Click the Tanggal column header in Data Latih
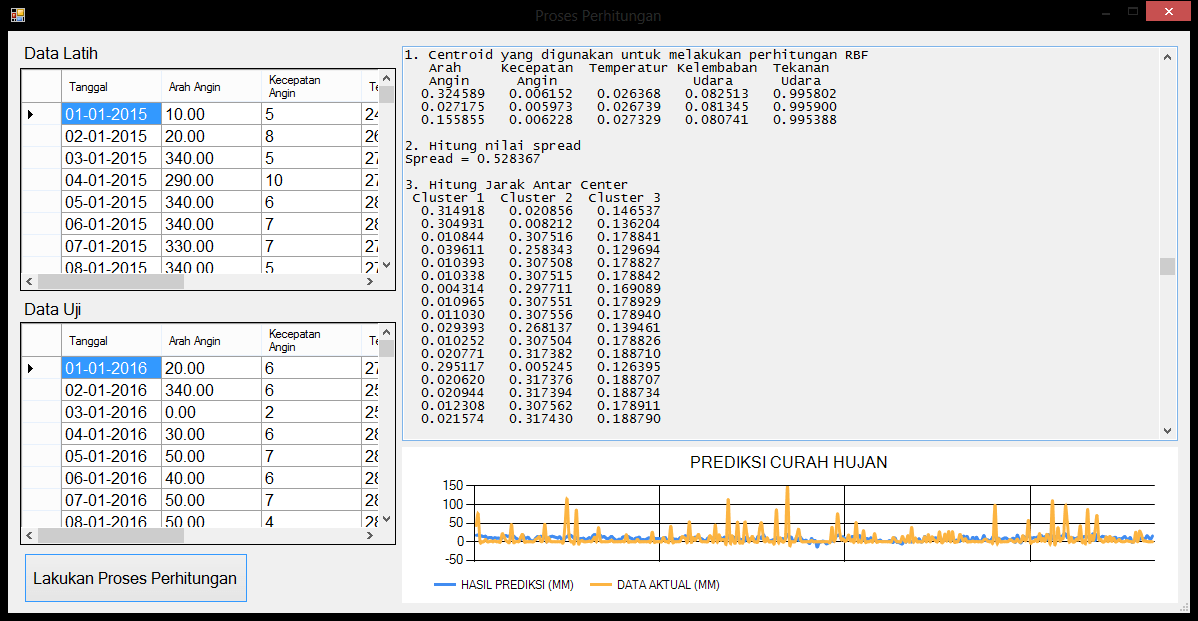This screenshot has height=621, width=1198. coord(90,87)
